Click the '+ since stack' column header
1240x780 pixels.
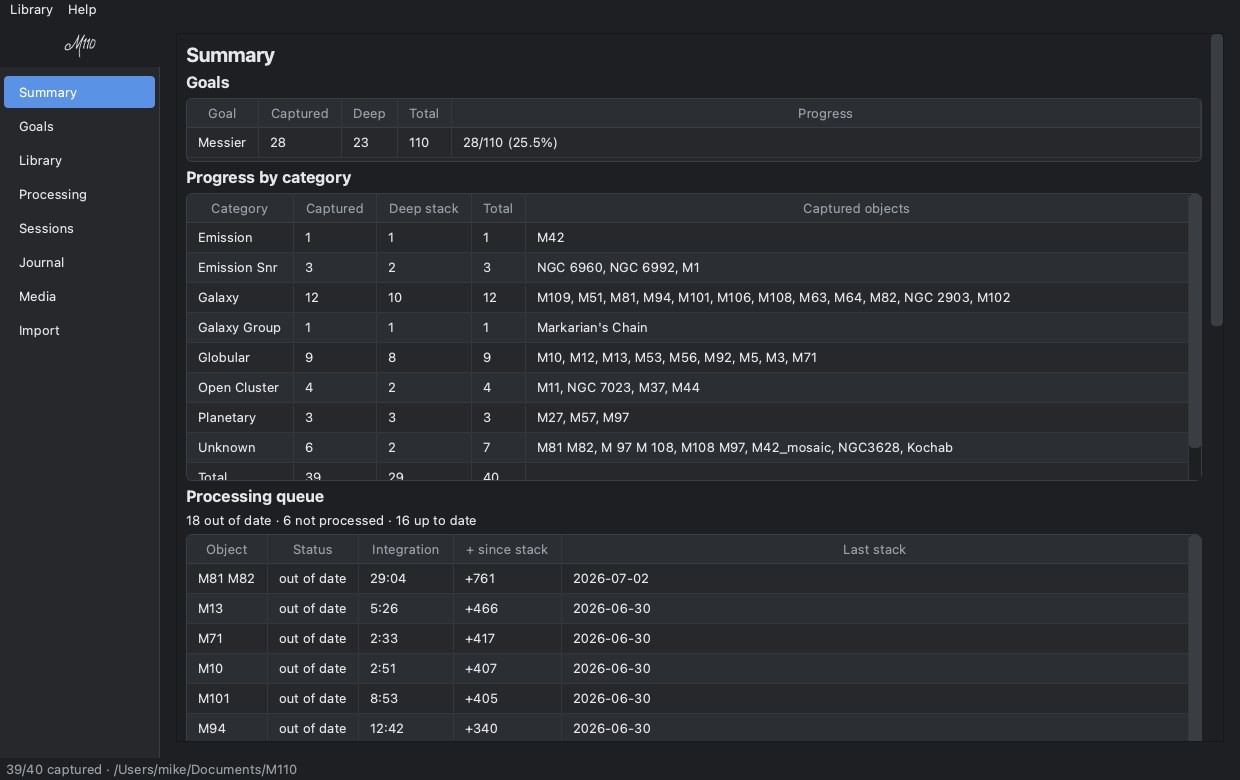click(507, 549)
